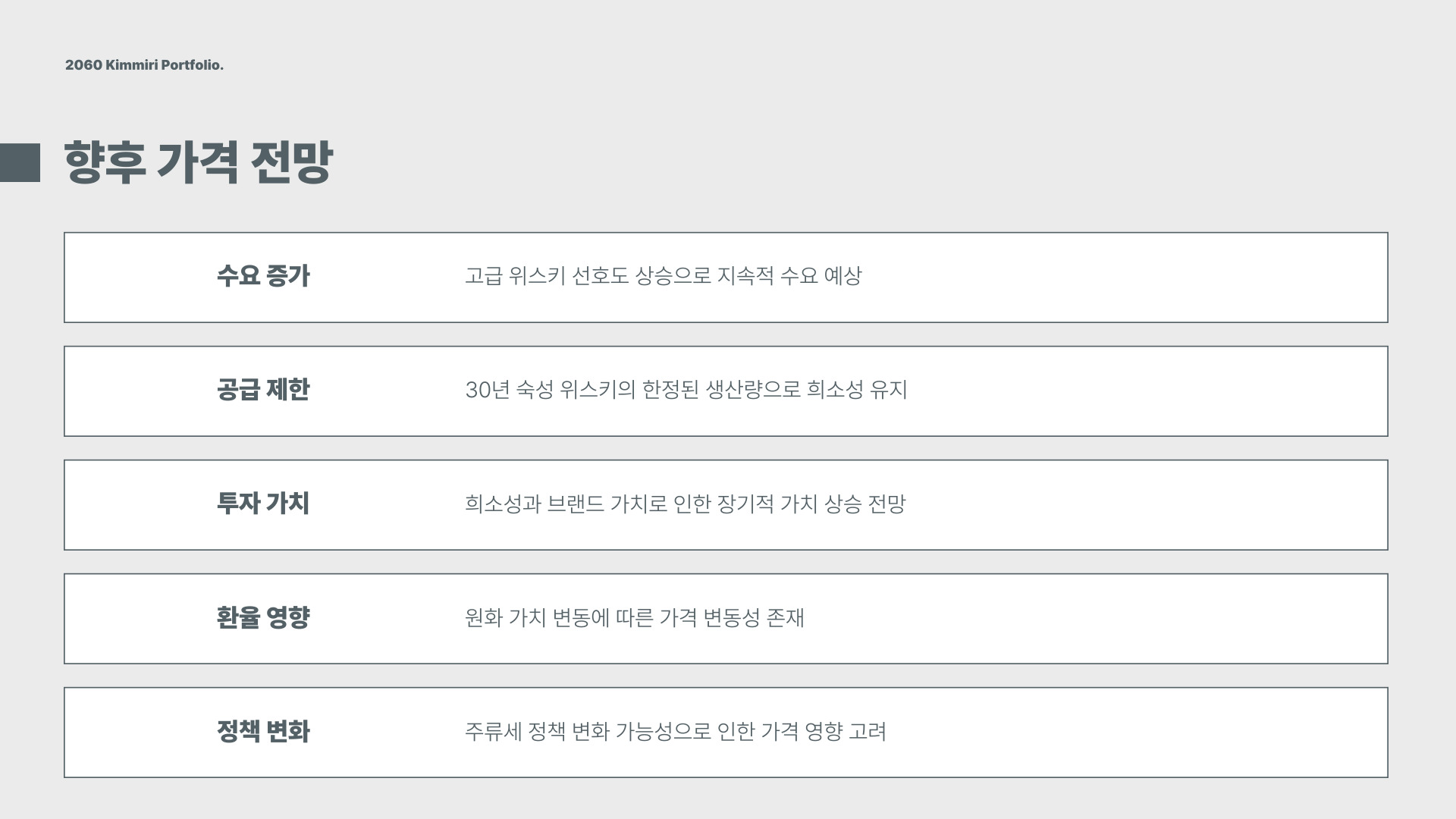Click the word 전망 in the title
The height and width of the screenshot is (819, 1456).
(x=291, y=162)
